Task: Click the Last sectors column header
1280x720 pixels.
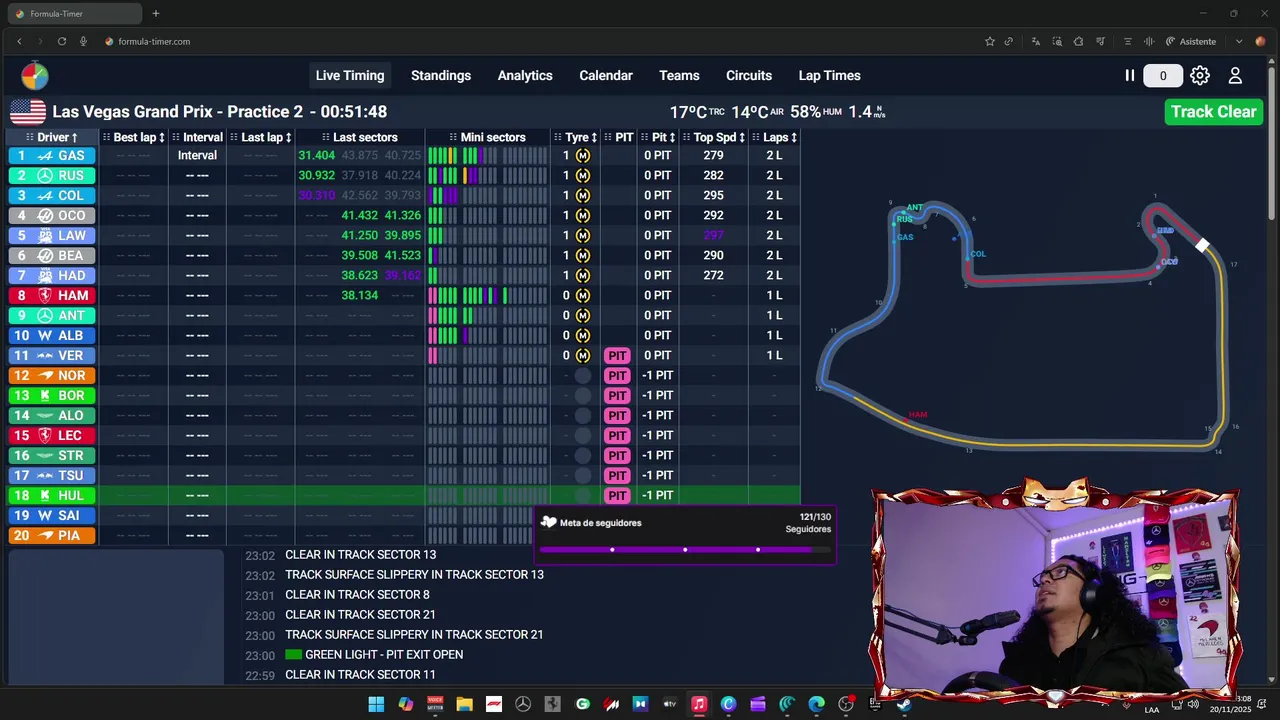Action: click(359, 137)
